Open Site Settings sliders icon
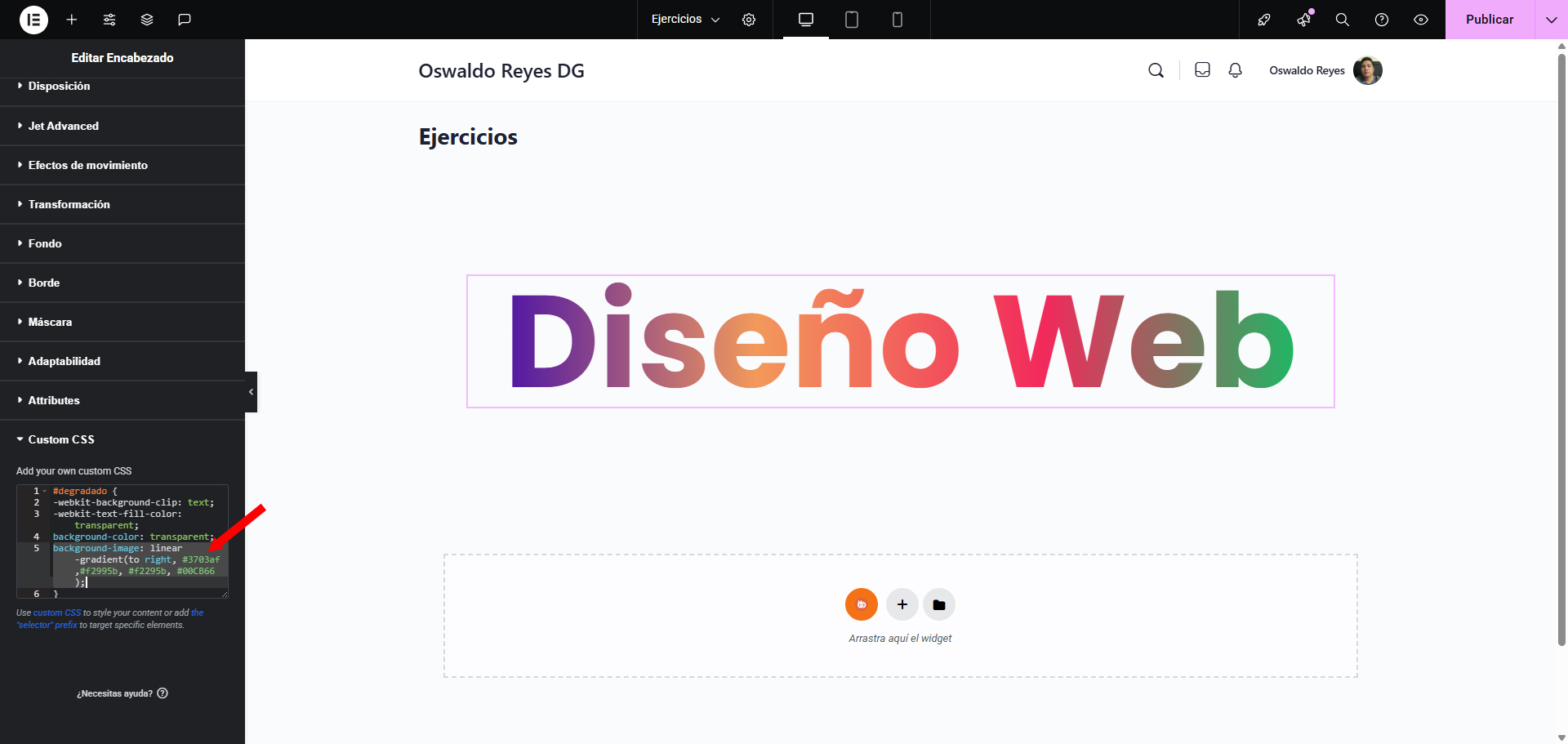 pyautogui.click(x=109, y=20)
